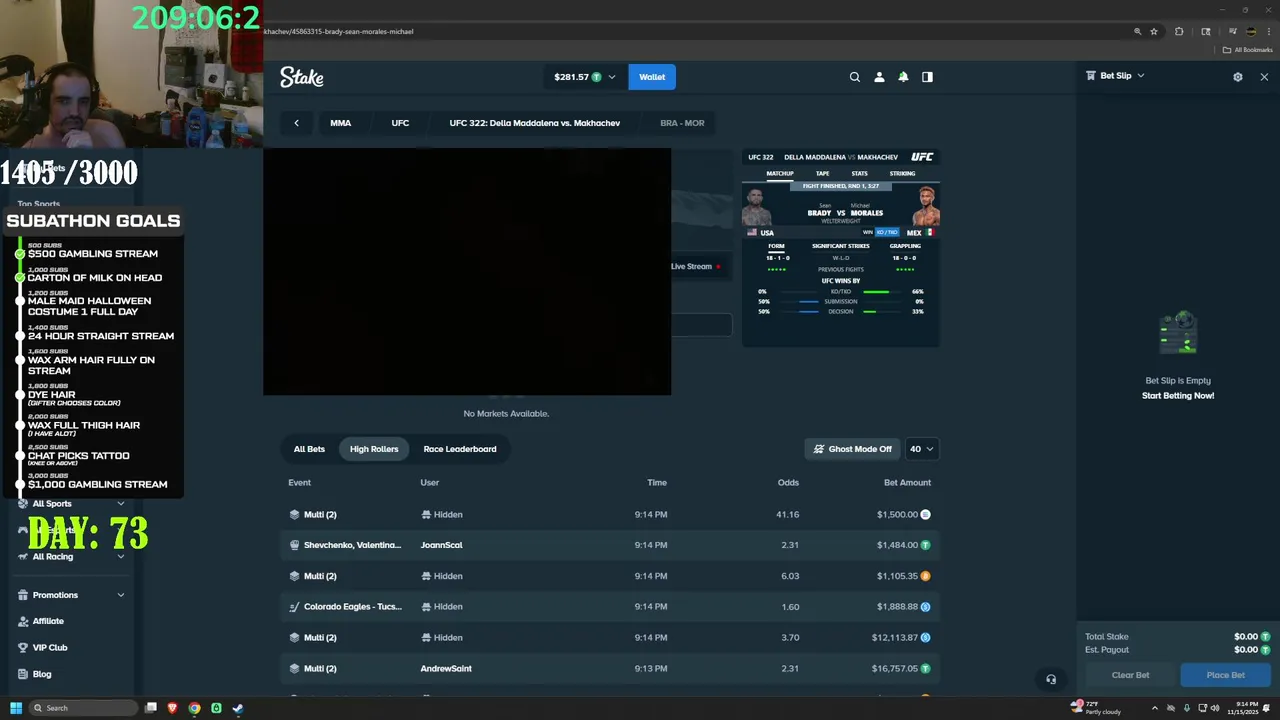Open the Colorado Eagles - Tucs... bet row
This screenshot has height=720, width=1280.
(610, 607)
